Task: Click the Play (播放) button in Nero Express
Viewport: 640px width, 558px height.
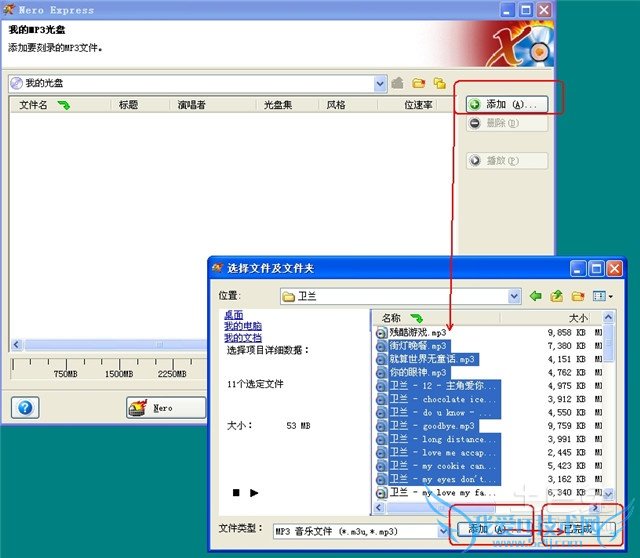Action: point(507,160)
